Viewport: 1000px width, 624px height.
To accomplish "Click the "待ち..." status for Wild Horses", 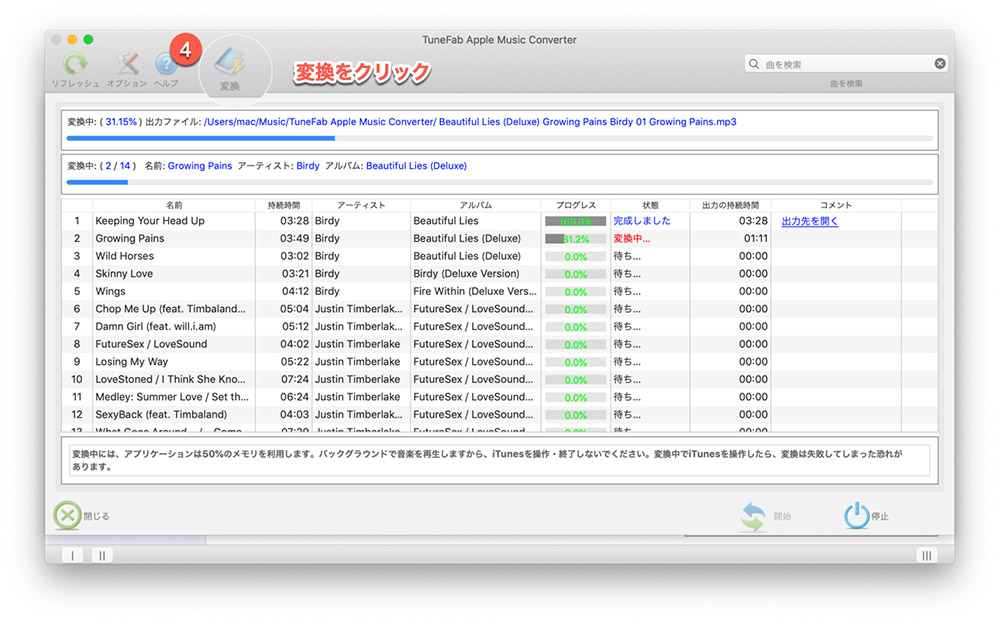I will click(627, 256).
